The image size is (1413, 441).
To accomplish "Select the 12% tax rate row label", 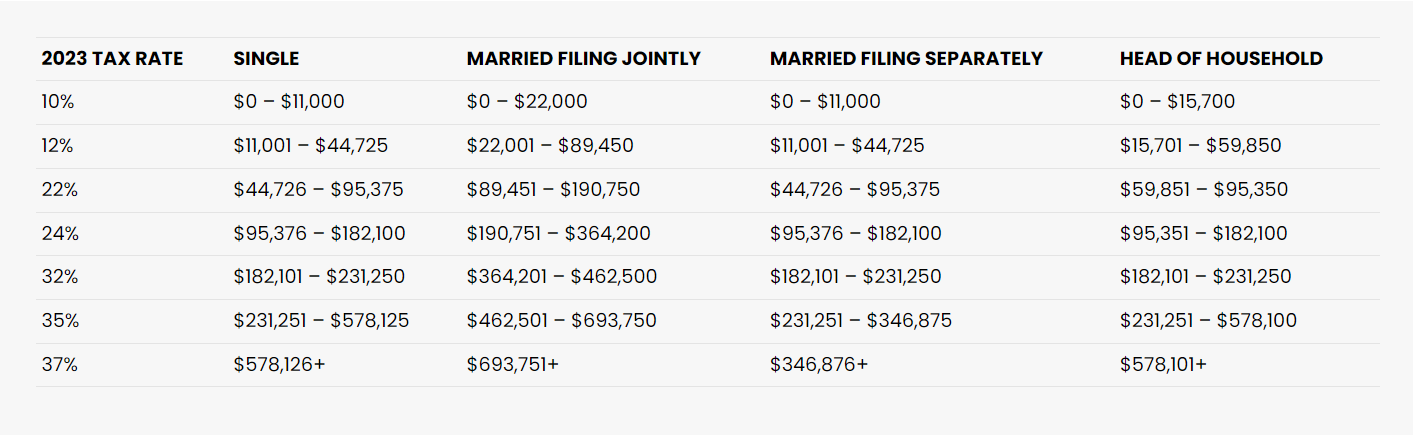I will (57, 146).
